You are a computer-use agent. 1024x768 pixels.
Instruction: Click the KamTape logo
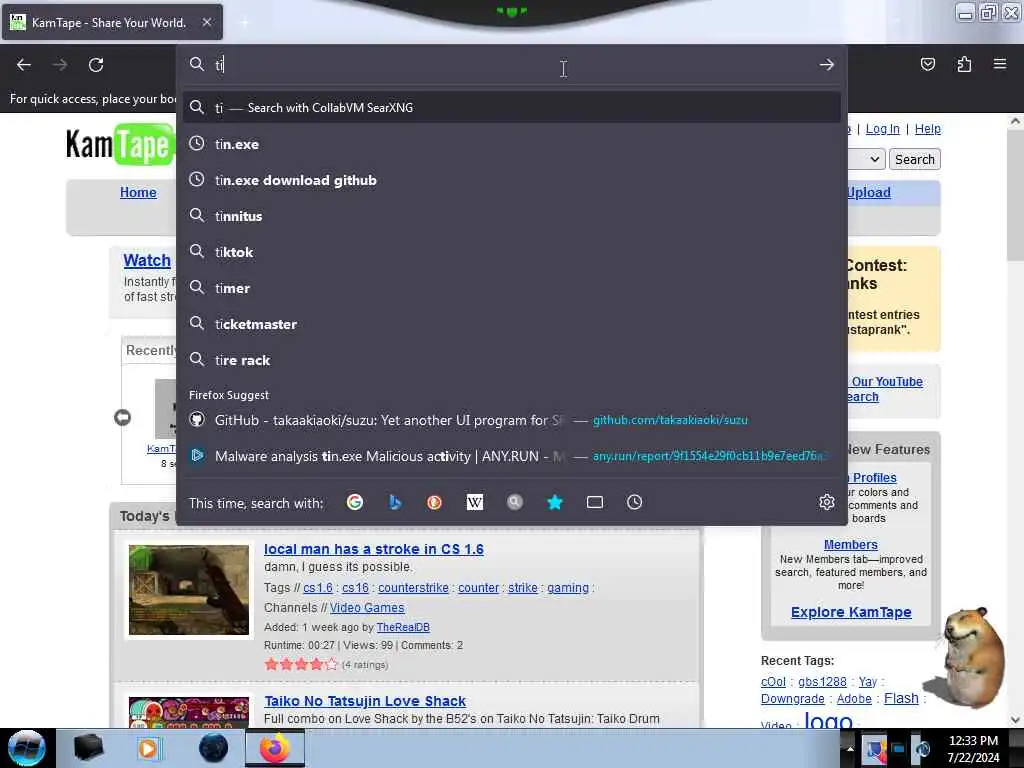point(120,144)
